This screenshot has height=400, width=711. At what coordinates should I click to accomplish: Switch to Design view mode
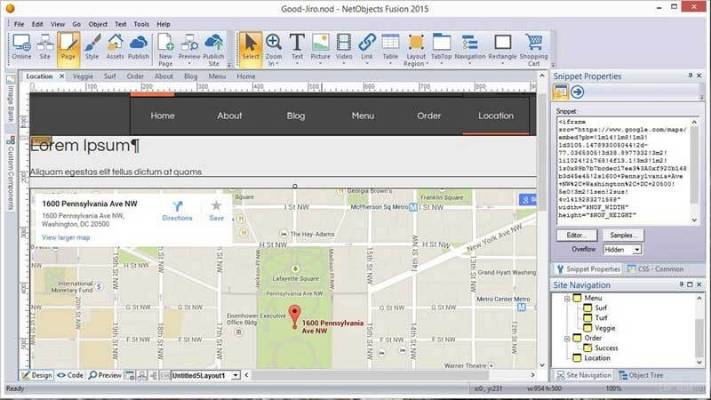click(37, 376)
